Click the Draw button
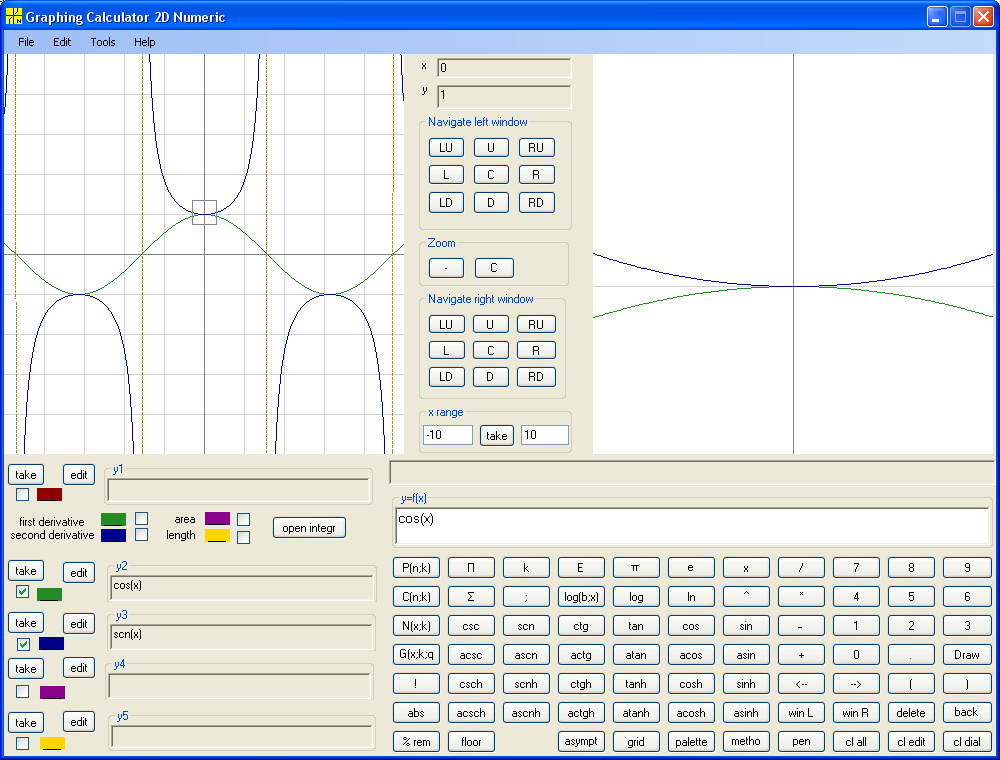 point(967,655)
